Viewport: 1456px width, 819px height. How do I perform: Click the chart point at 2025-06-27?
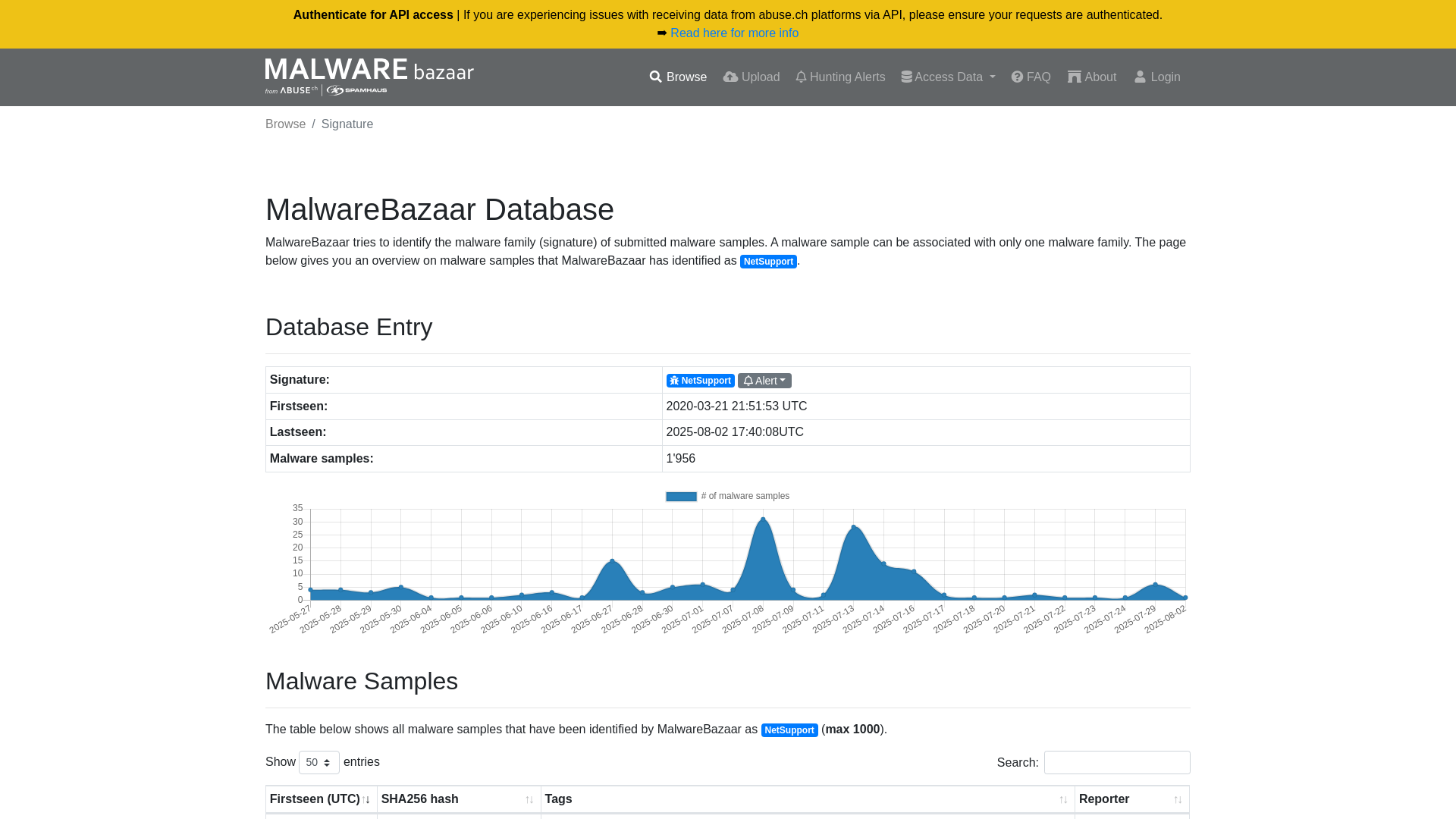(x=612, y=561)
